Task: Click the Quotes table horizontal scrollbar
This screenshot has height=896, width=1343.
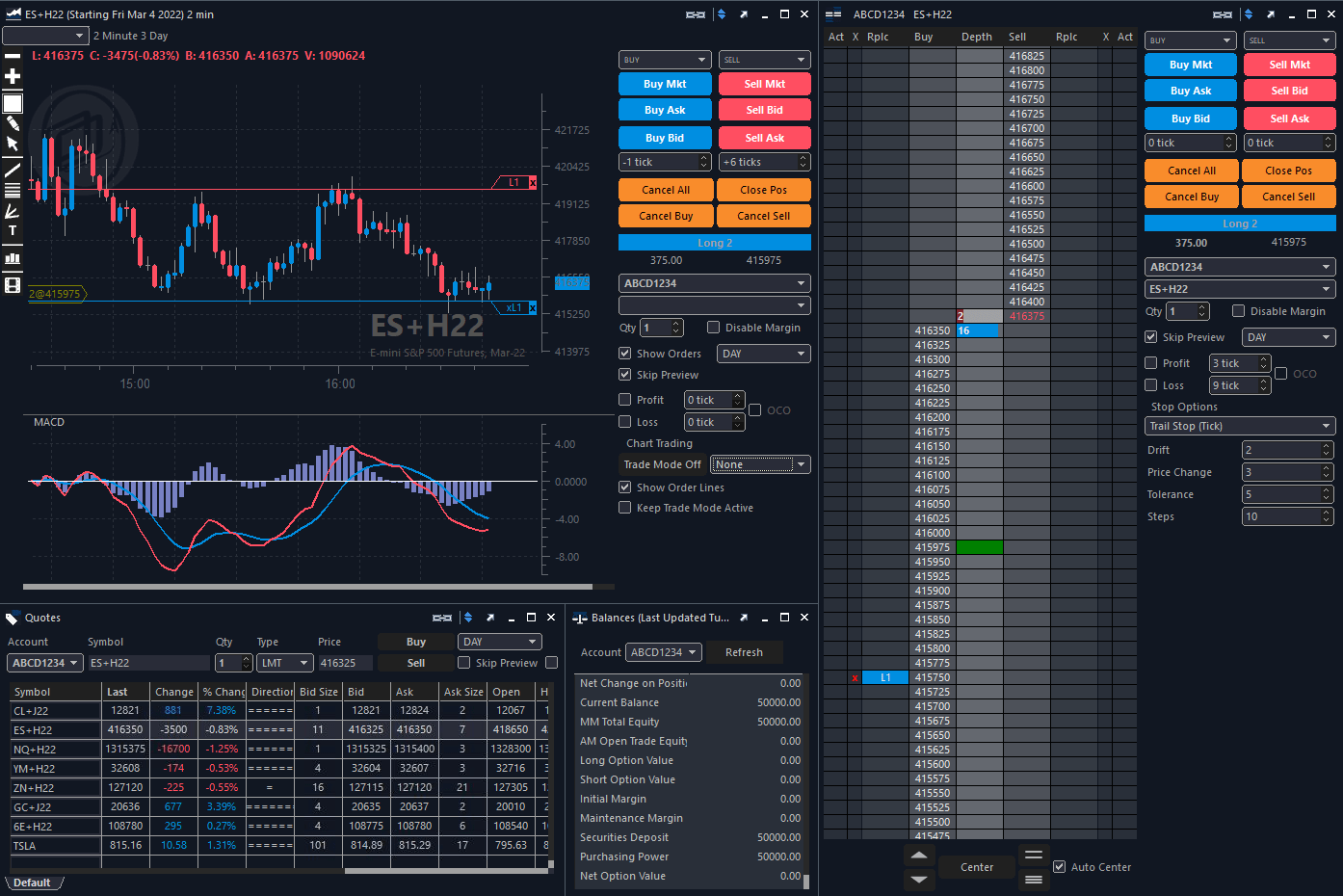Action: click(x=448, y=871)
